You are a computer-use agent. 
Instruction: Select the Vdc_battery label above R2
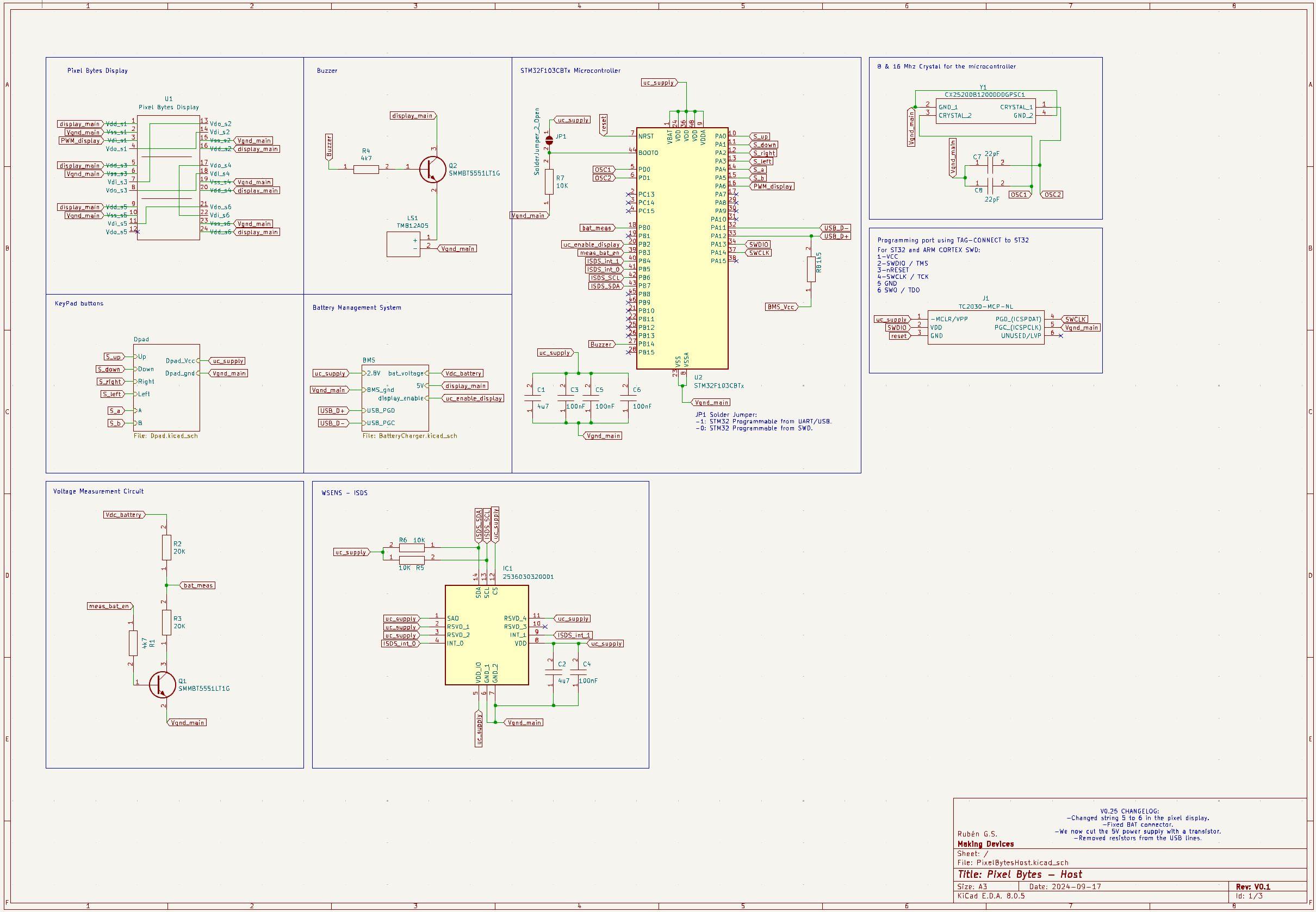point(124,515)
